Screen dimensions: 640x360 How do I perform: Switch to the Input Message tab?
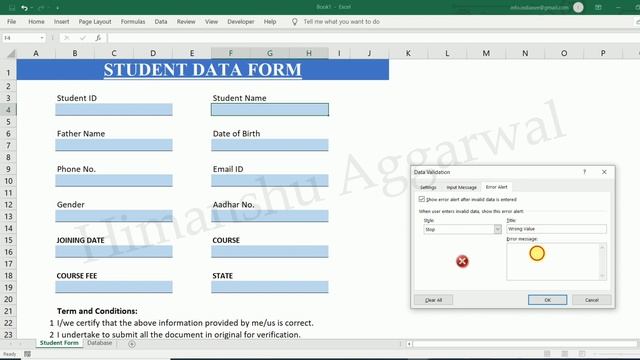point(461,187)
